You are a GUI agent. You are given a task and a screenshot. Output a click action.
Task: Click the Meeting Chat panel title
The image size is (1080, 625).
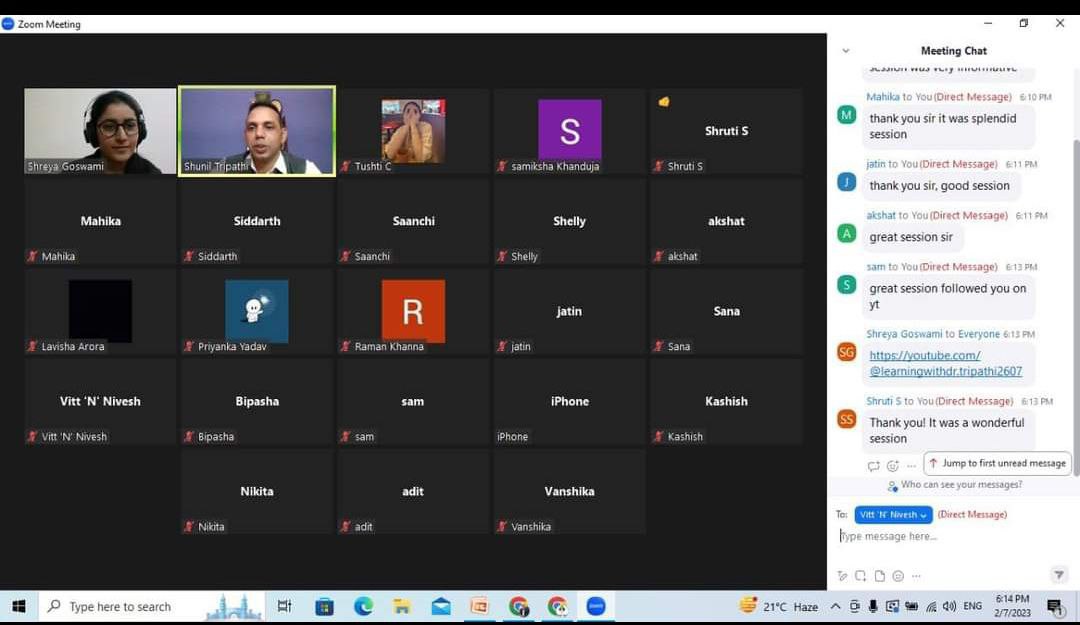coord(953,51)
